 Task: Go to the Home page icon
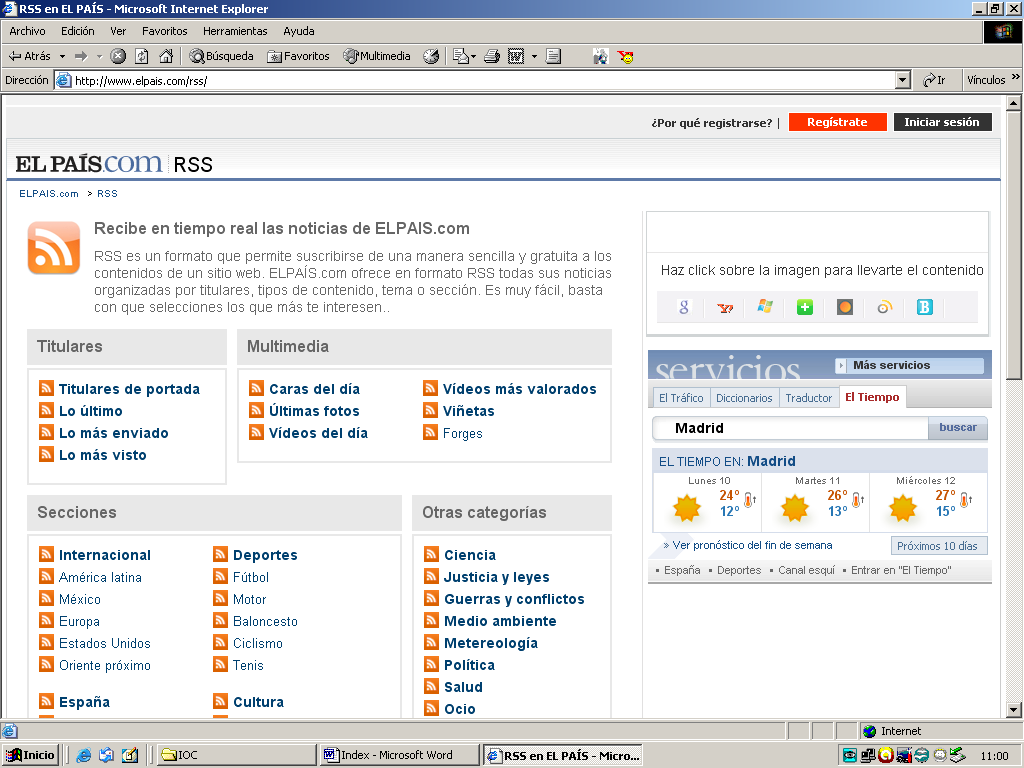[x=166, y=57]
